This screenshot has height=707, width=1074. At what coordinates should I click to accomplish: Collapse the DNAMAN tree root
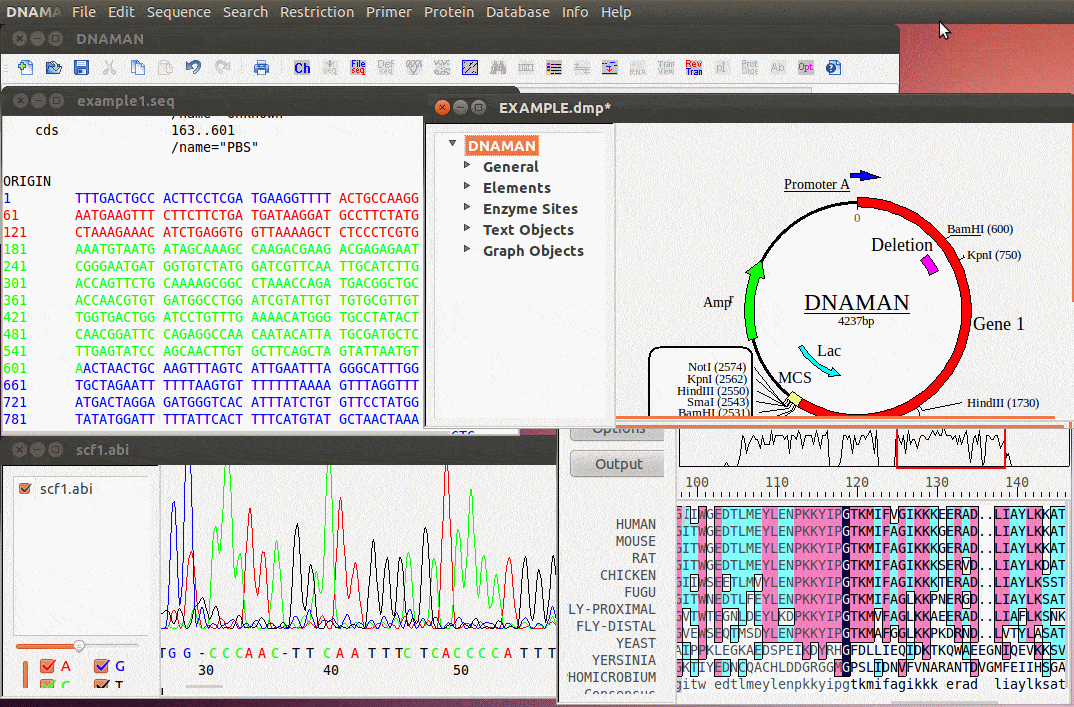452,145
